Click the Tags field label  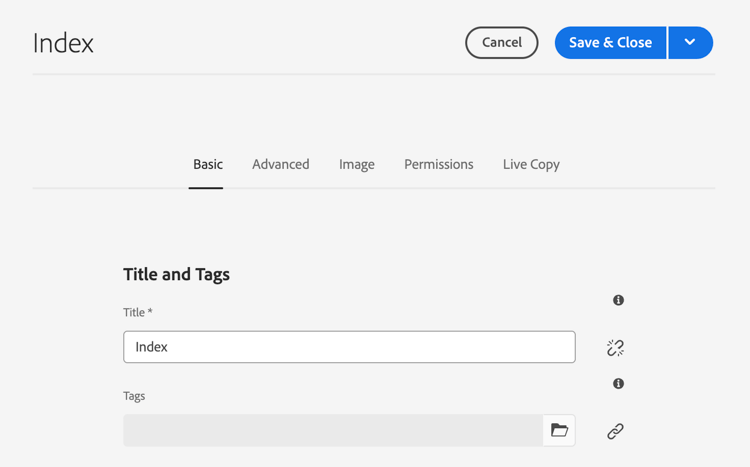[134, 396]
